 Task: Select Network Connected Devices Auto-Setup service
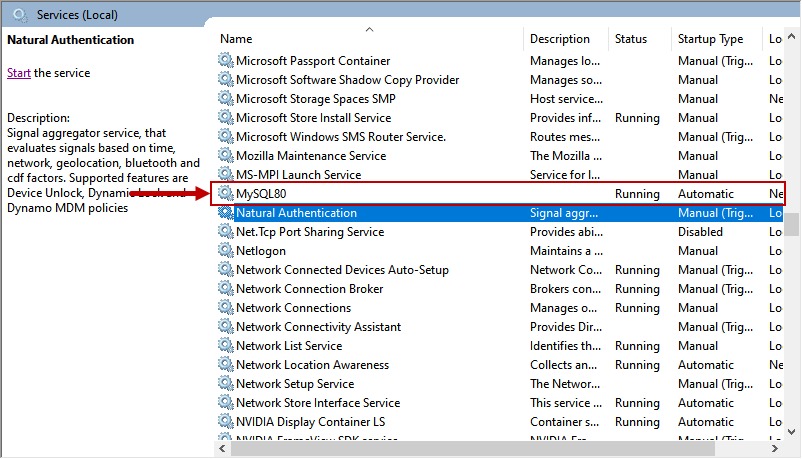(x=342, y=270)
